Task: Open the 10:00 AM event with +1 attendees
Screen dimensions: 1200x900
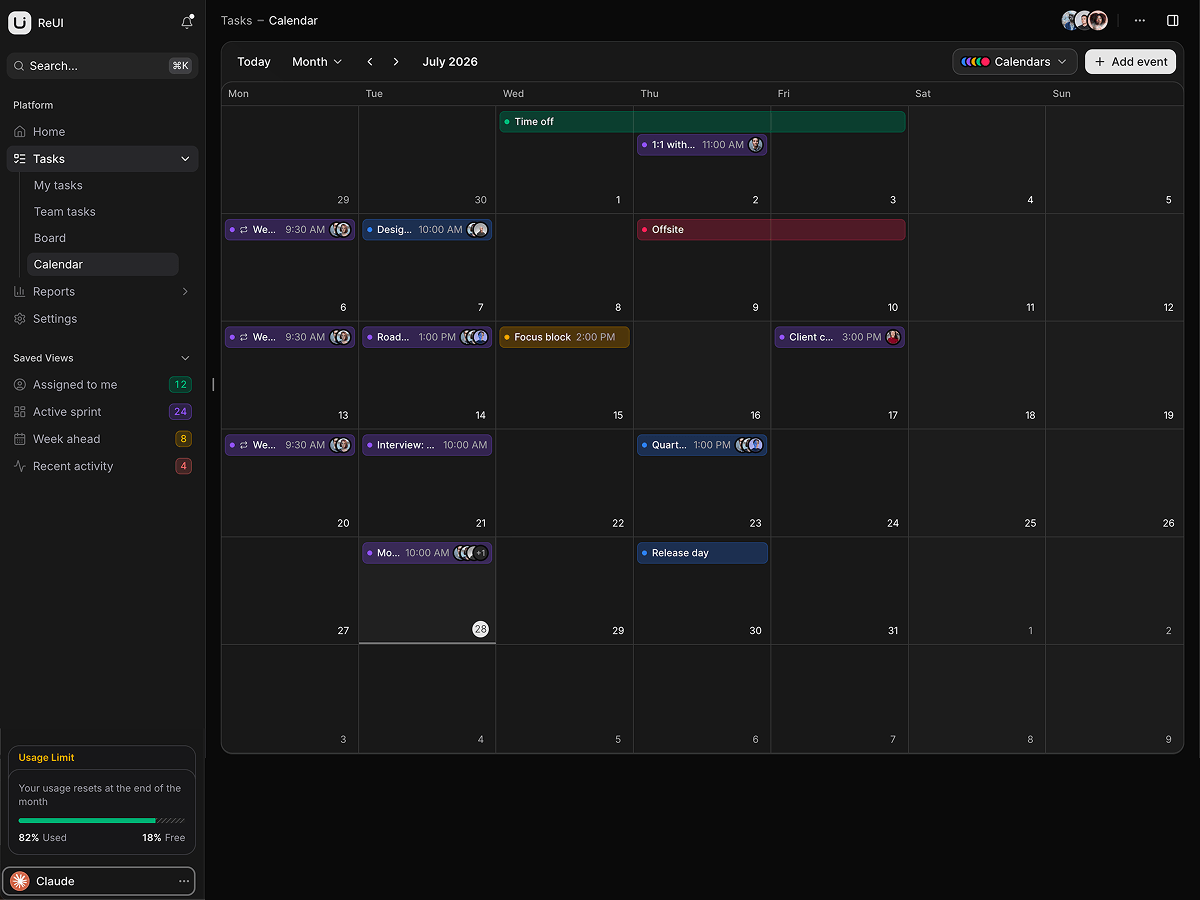Action: (427, 553)
